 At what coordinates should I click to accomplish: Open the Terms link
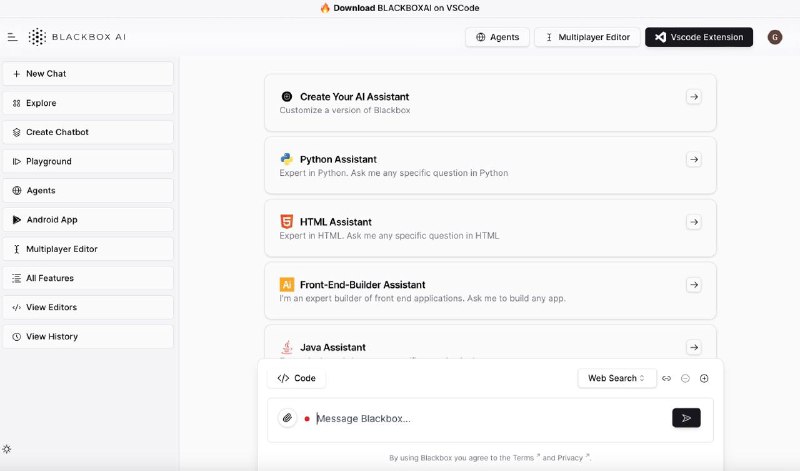(x=523, y=458)
